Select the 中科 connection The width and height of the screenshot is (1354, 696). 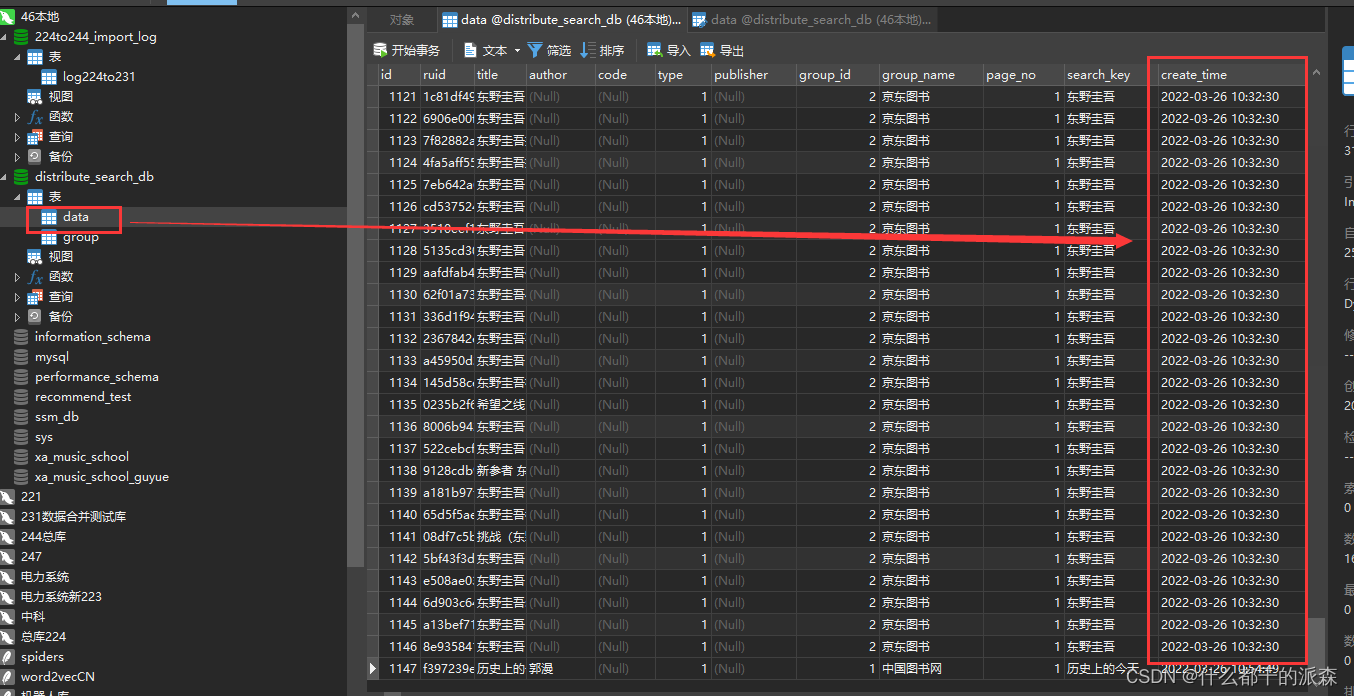tap(24, 616)
